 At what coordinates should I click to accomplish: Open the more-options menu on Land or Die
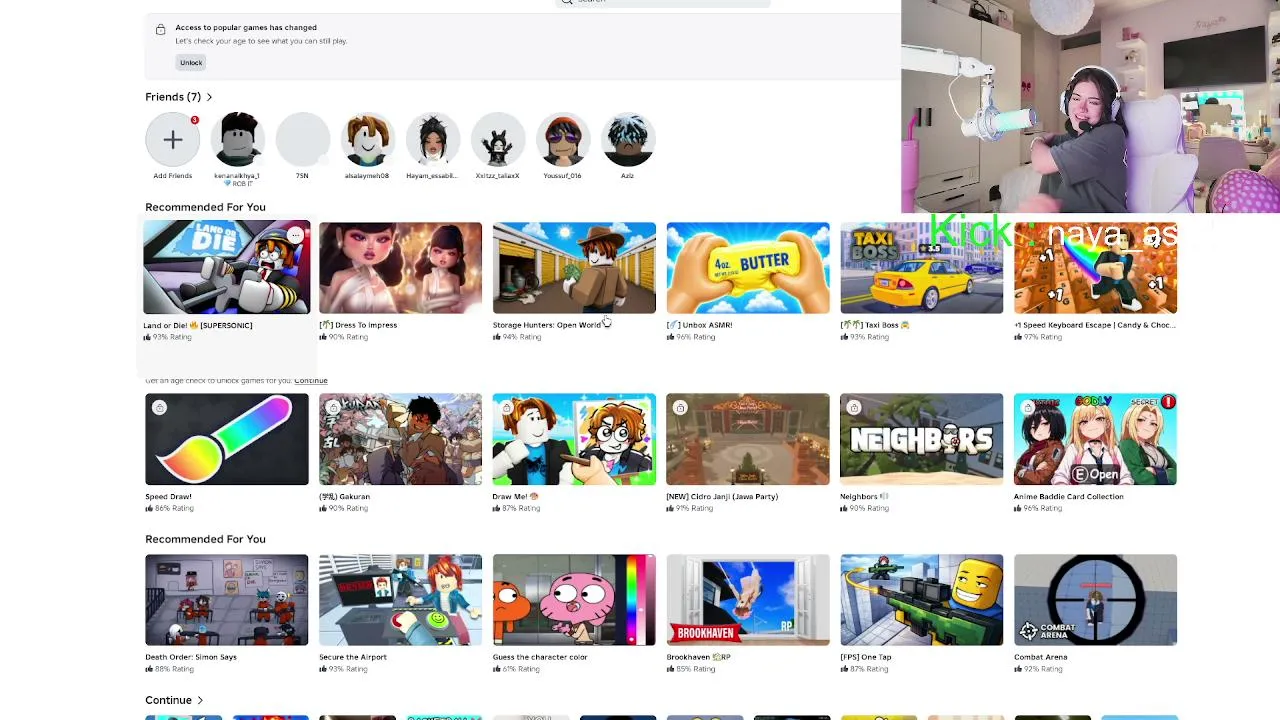pyautogui.click(x=295, y=236)
